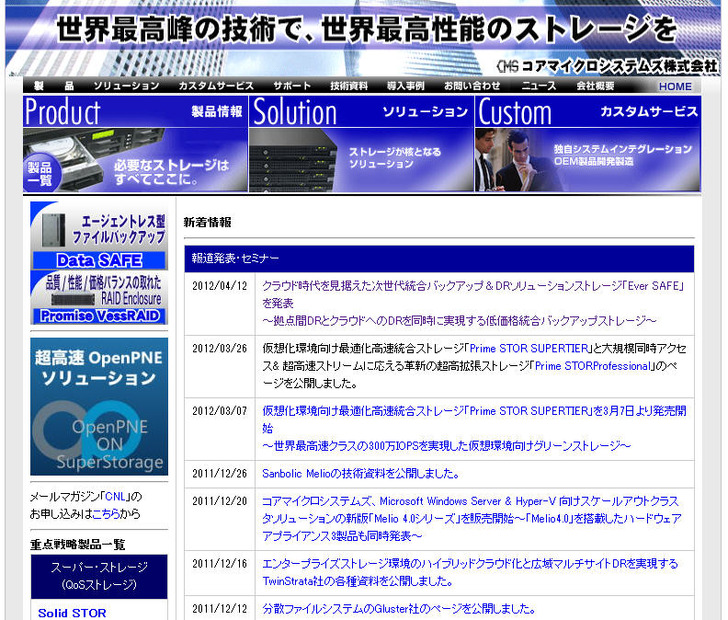
Task: Click the round 製品一覧 badge
Action: coord(40,174)
